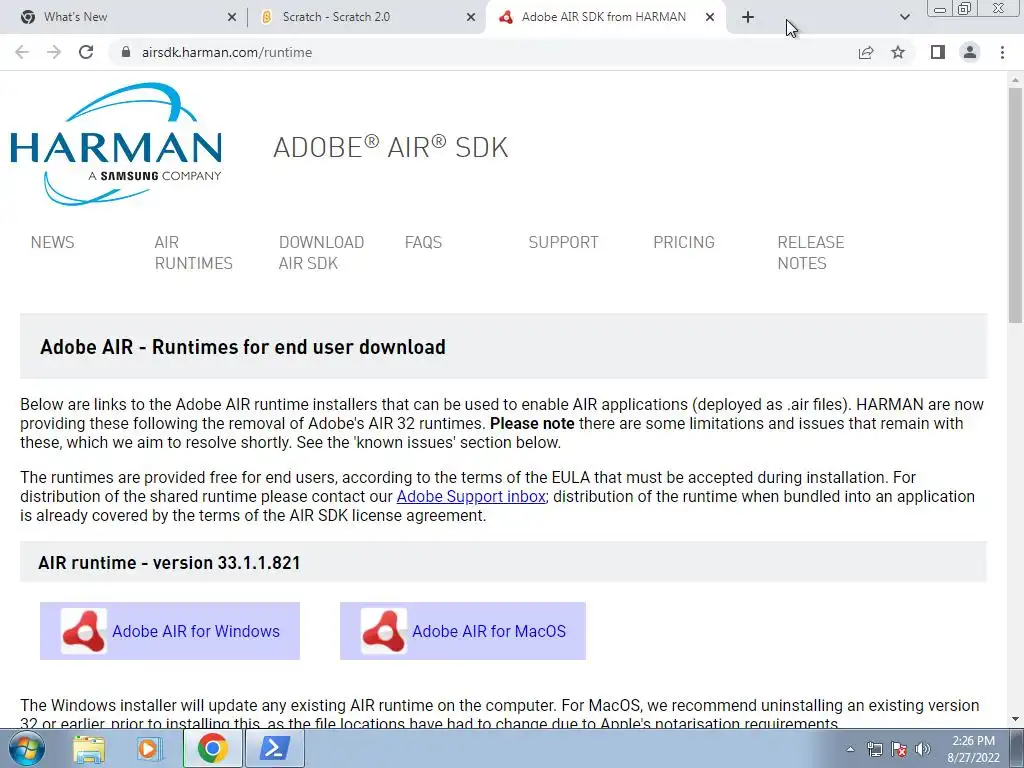The width and height of the screenshot is (1024, 768).
Task: Switch to the What's New tab
Action: point(124,17)
